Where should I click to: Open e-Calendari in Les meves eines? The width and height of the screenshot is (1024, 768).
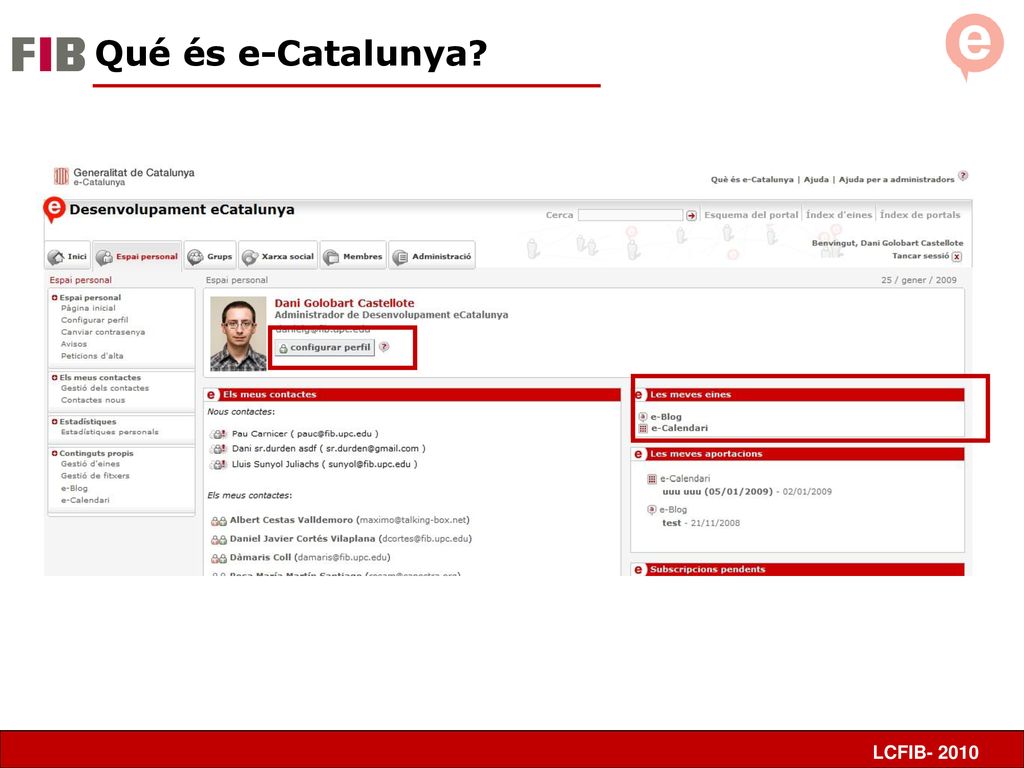click(679, 428)
